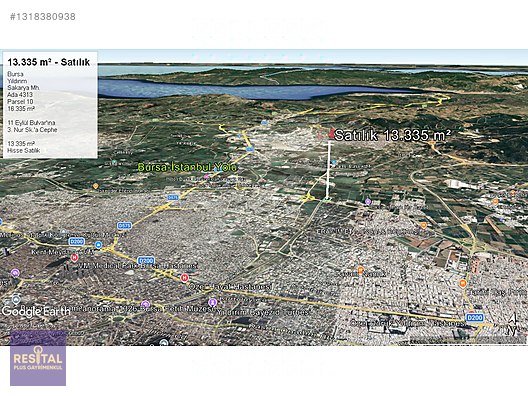Click the red Satılık placemark pin
528x396 pixels.
[x=331, y=133]
